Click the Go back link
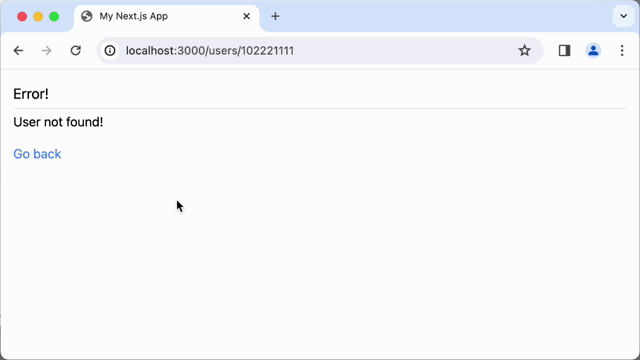This screenshot has height=360, width=640. pos(37,154)
